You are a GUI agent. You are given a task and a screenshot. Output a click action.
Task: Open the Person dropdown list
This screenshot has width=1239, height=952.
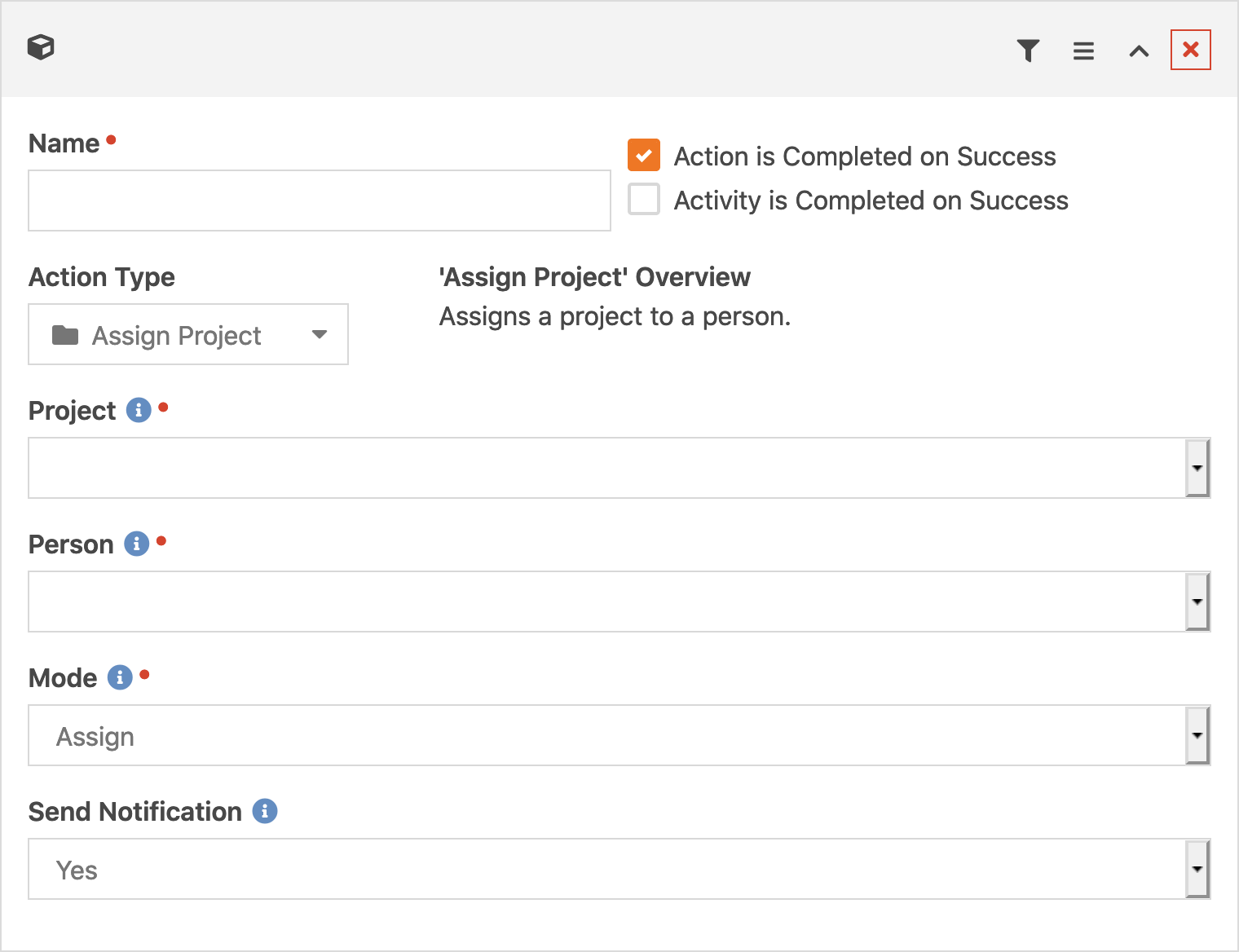coord(619,602)
